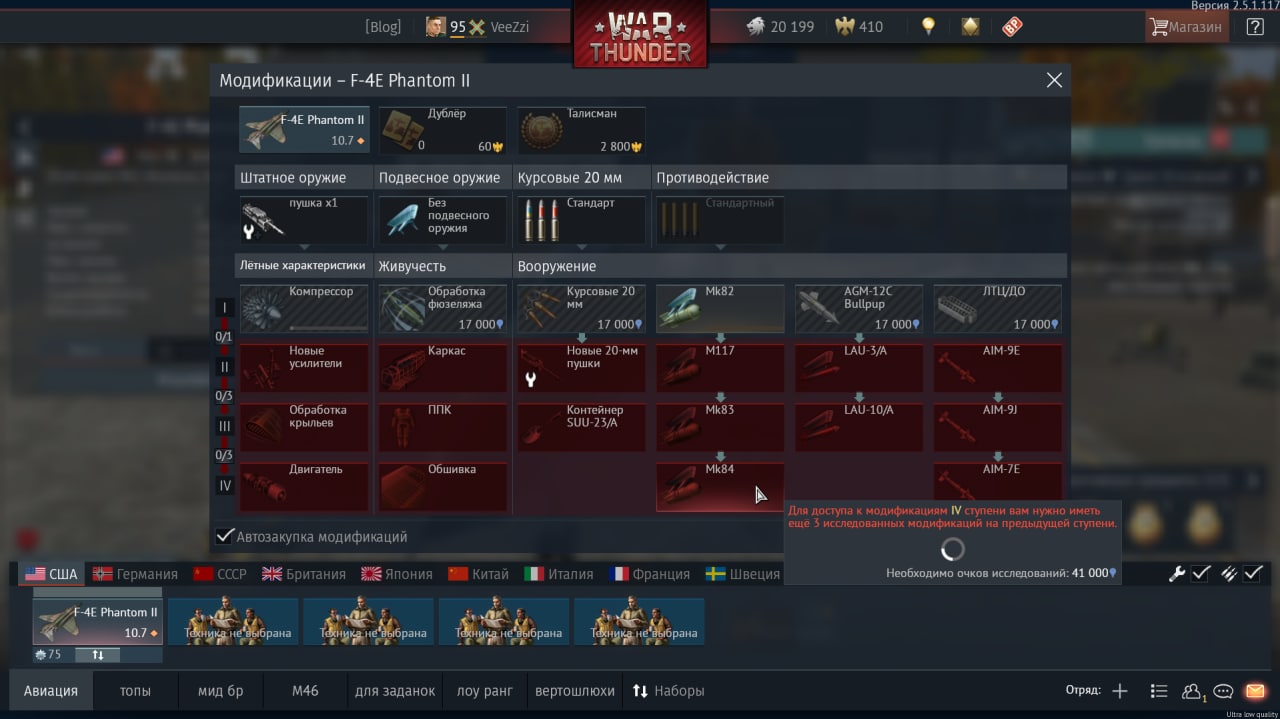The height and width of the screenshot is (719, 1280).
Task: Click the battle pass BP icon
Action: (1012, 27)
